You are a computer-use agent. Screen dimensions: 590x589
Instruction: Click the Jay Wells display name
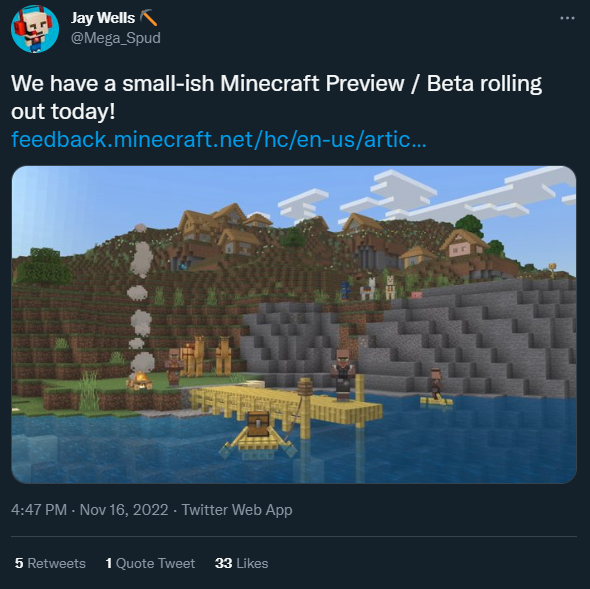tap(103, 18)
